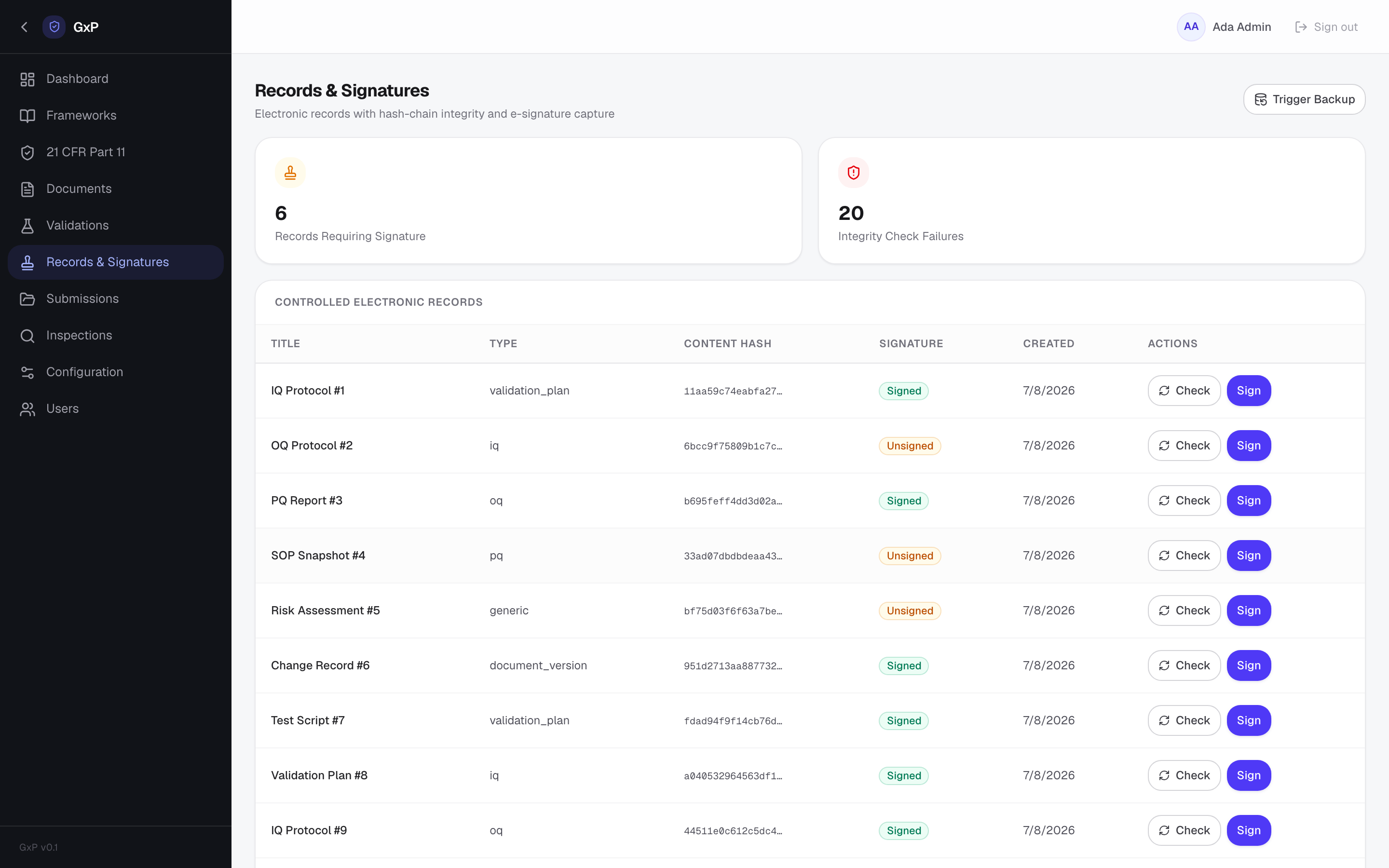1389x868 pixels.
Task: Open the Dashboard page
Action: click(115, 79)
